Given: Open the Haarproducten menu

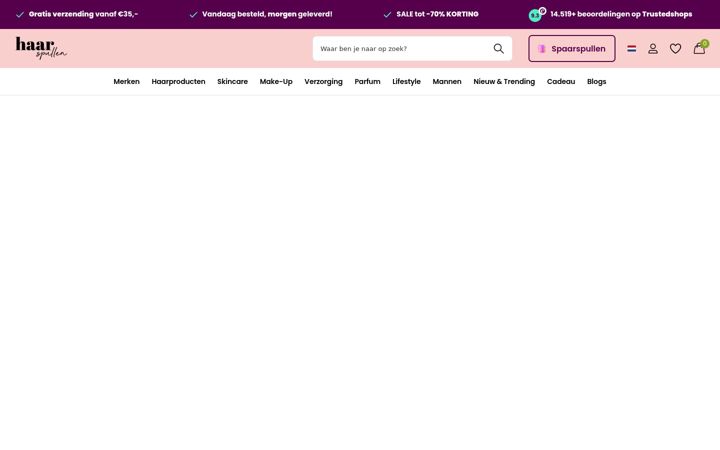Looking at the screenshot, I should pos(178,82).
